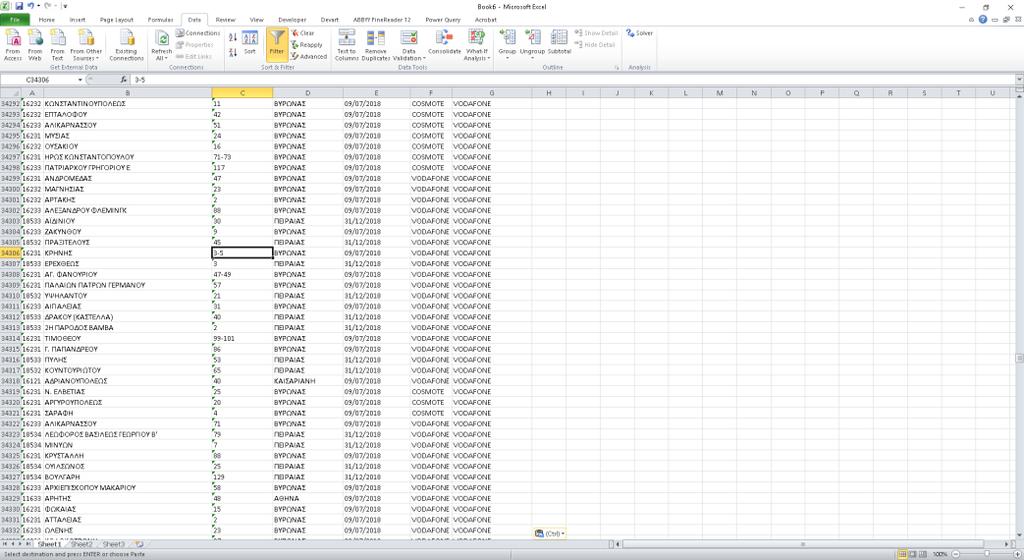Switch to the Review tab
Screen dimensions: 1024x560
click(x=225, y=20)
